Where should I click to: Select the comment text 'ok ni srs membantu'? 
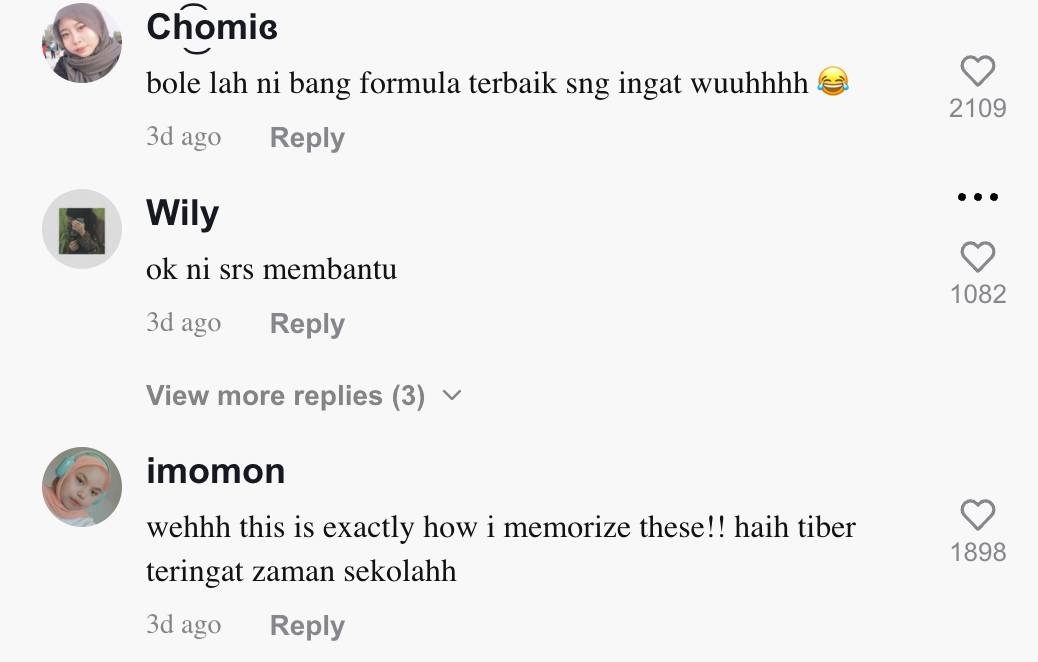coord(271,269)
